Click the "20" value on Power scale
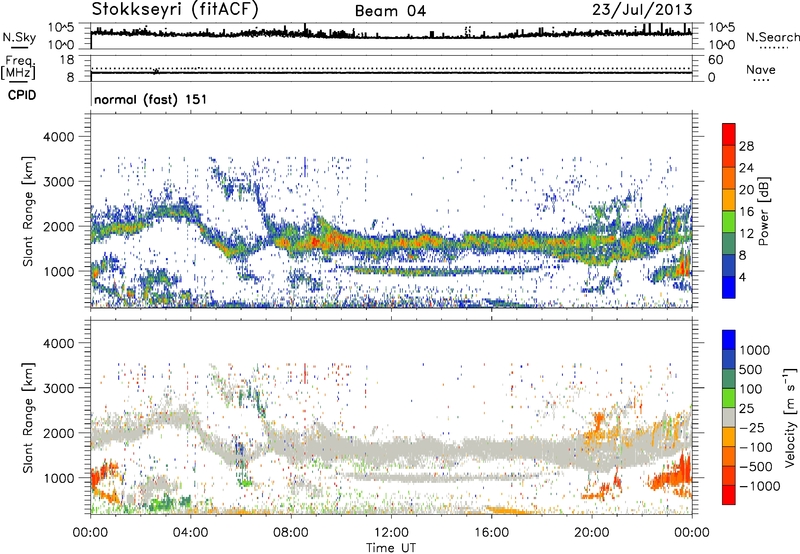 746,190
